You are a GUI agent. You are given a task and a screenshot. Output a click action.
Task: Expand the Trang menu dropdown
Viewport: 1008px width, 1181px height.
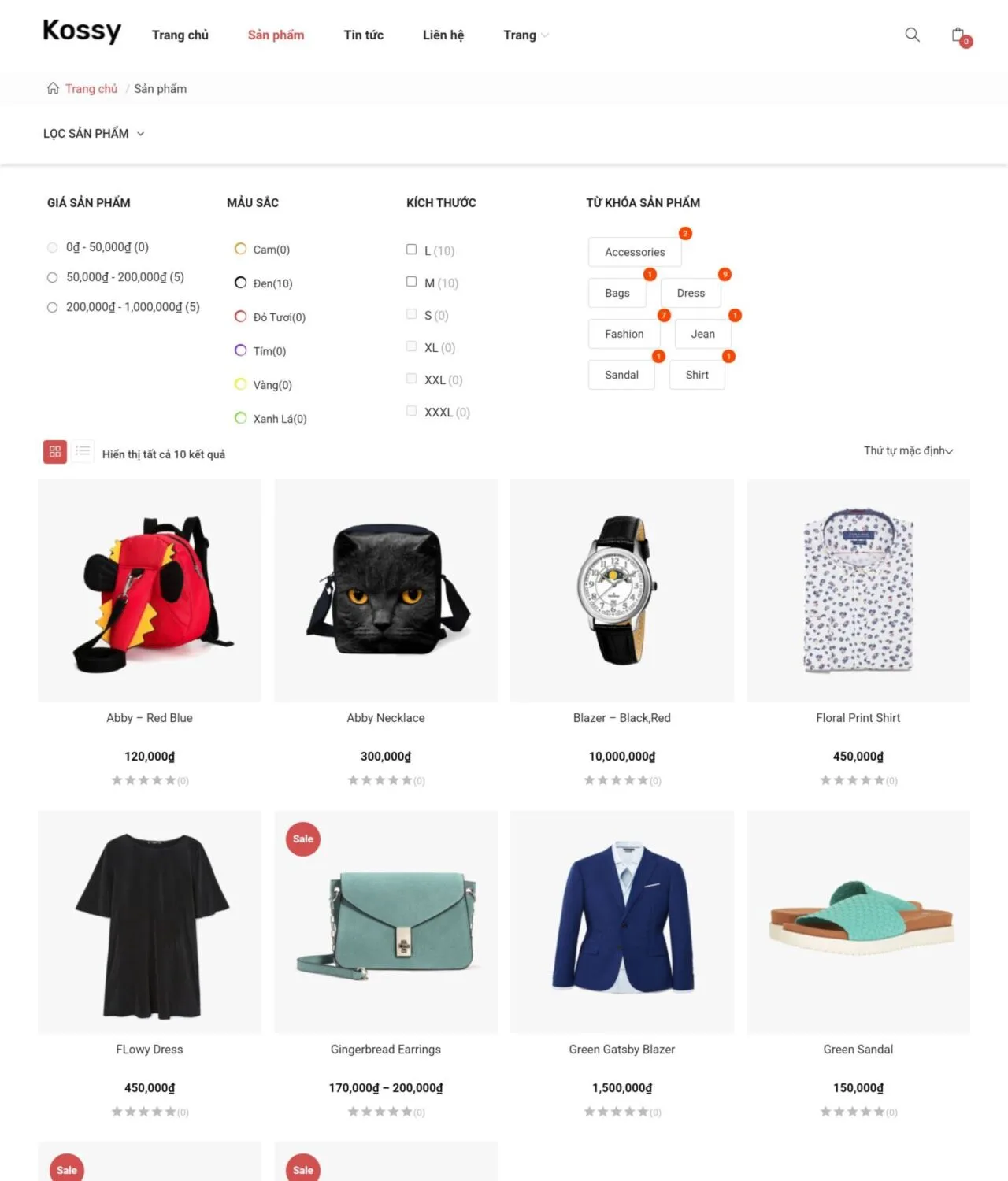pos(526,35)
